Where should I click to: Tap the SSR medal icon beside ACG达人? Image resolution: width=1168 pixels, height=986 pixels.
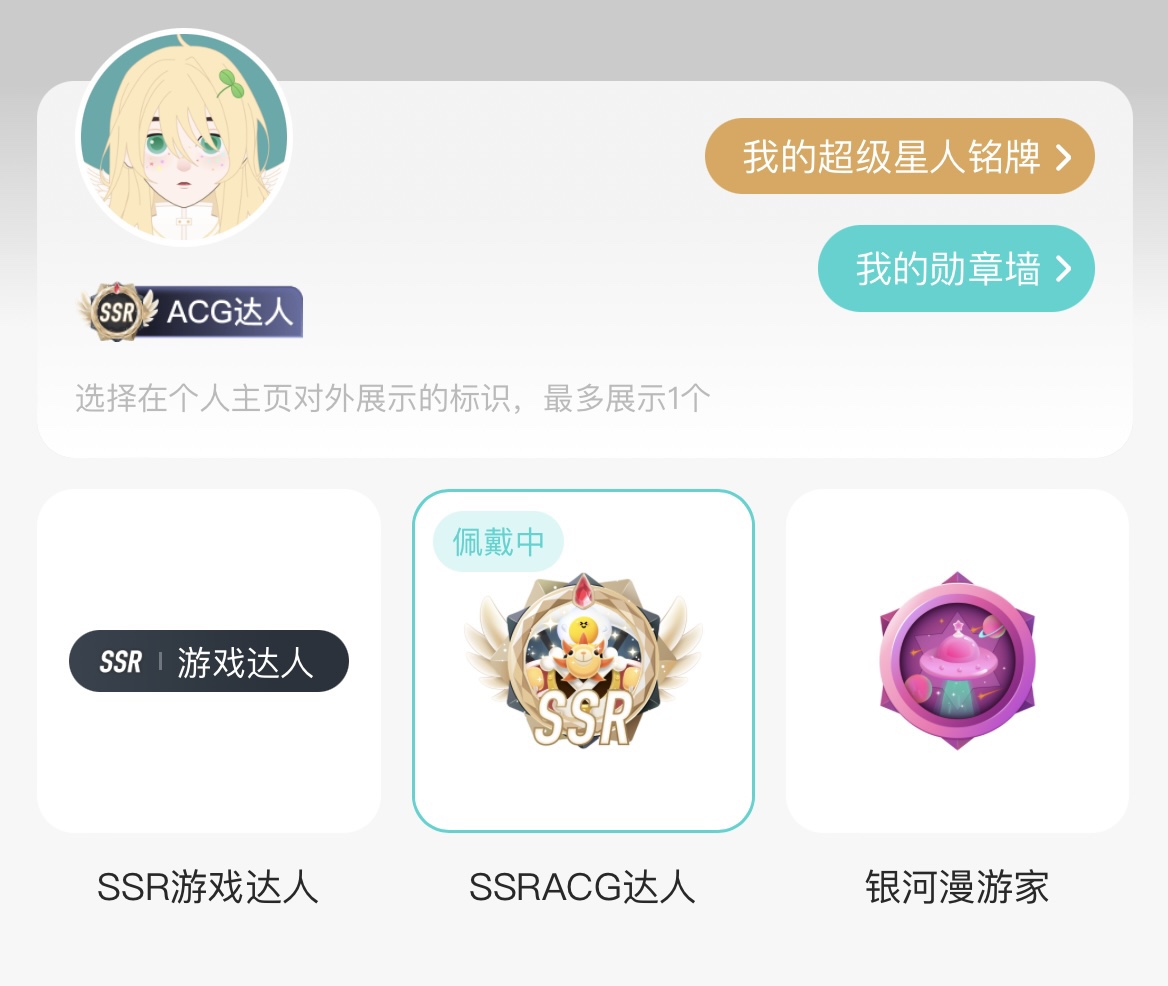click(x=118, y=311)
